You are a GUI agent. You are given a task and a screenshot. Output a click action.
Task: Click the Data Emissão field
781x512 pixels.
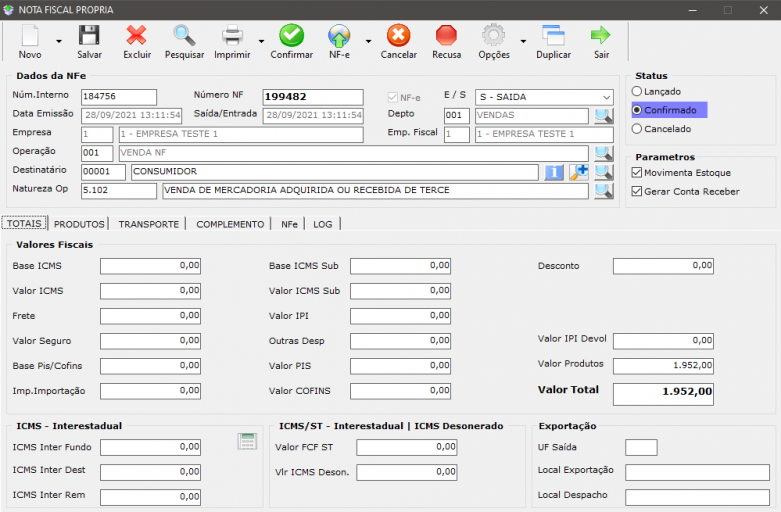131,116
